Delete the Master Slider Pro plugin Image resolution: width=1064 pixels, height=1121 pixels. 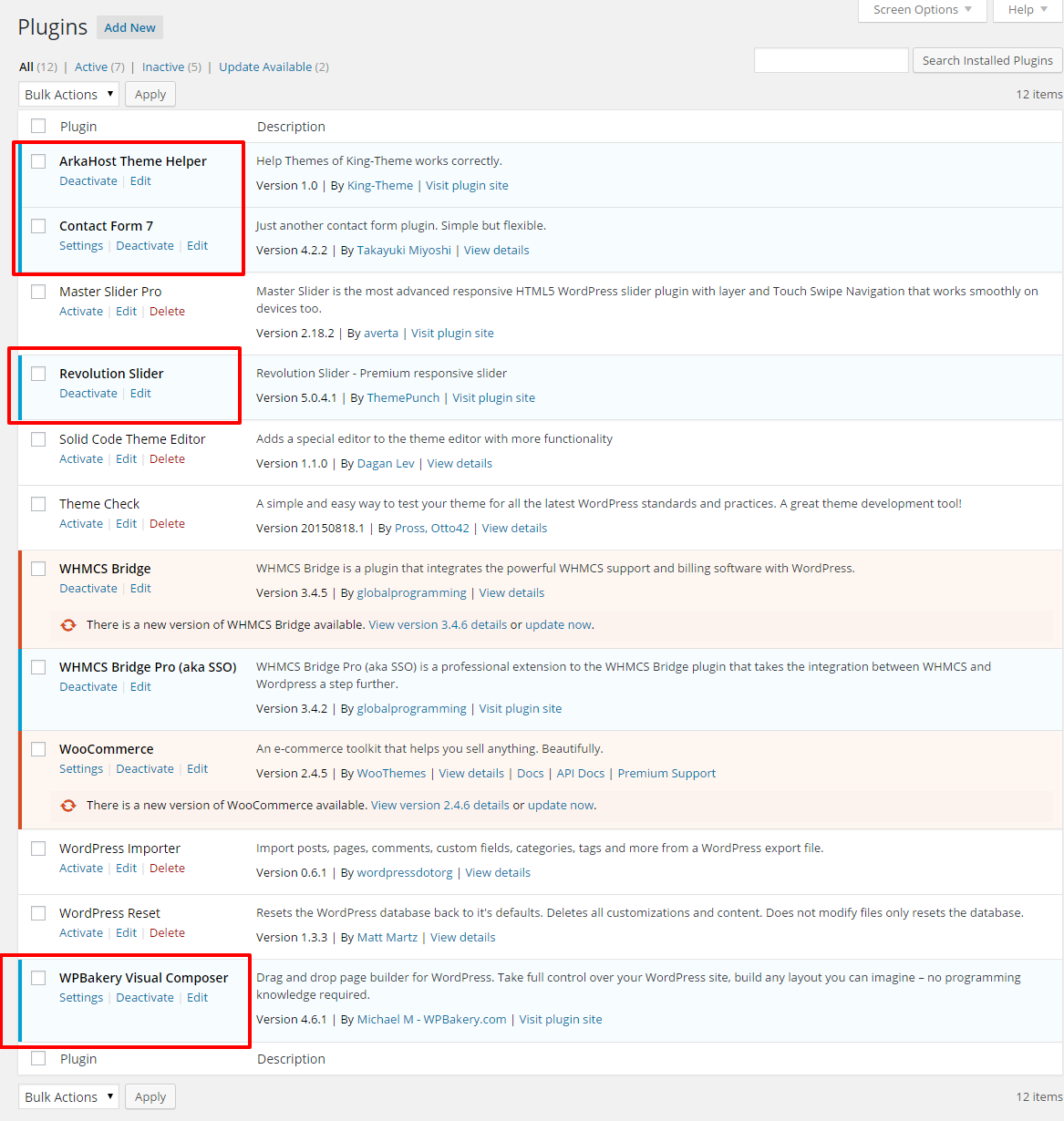[167, 312]
